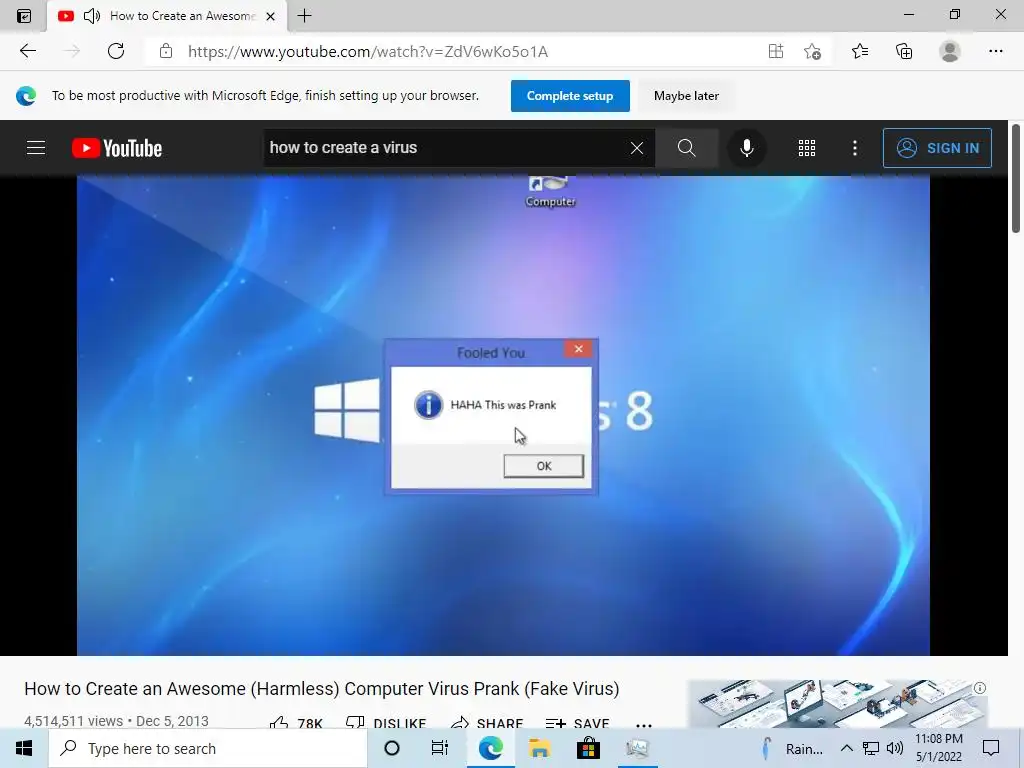The image size is (1024, 768).
Task: Close the YouTube tab
Action: coord(270,16)
